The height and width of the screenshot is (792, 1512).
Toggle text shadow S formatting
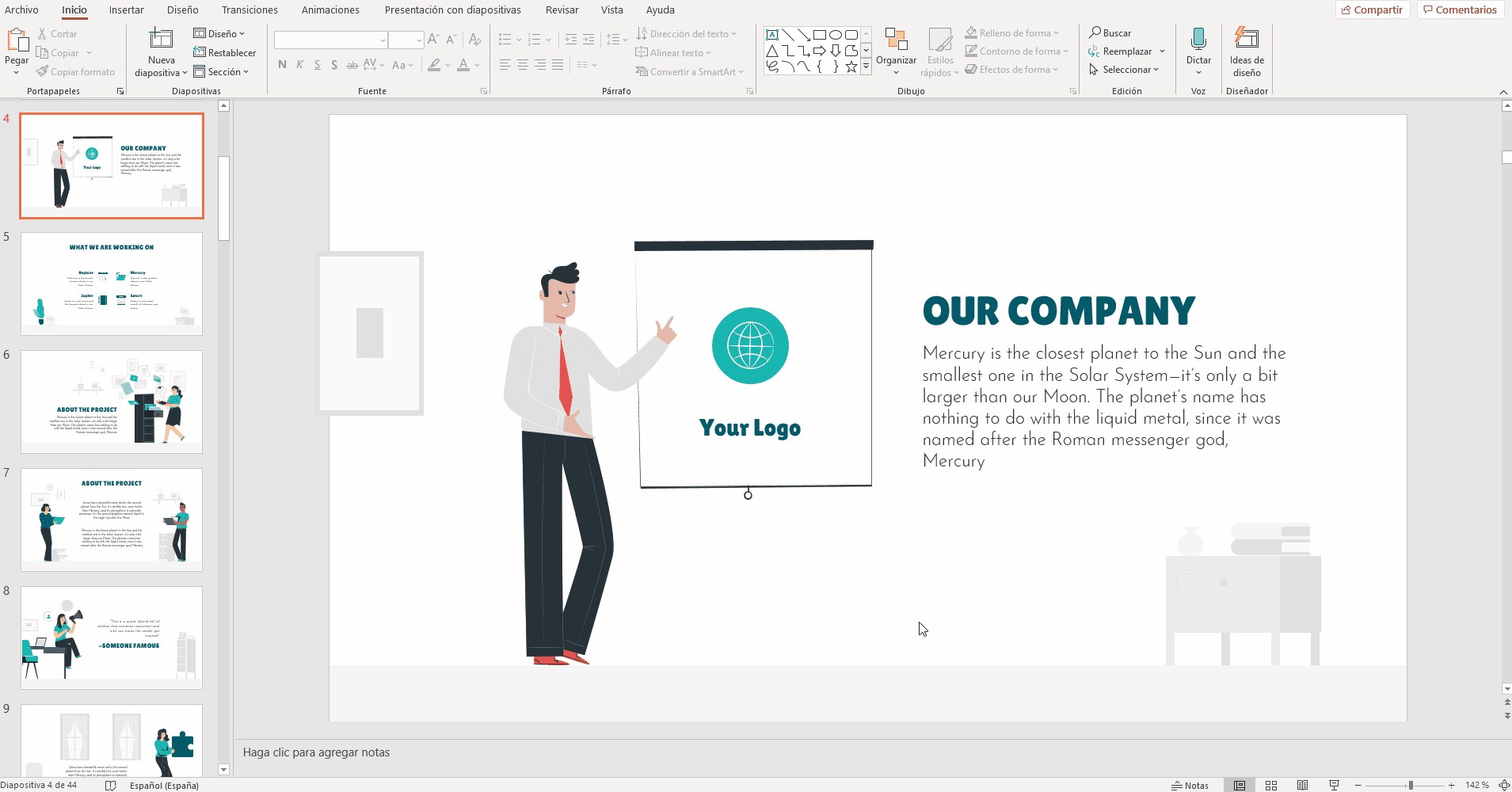pos(334,65)
